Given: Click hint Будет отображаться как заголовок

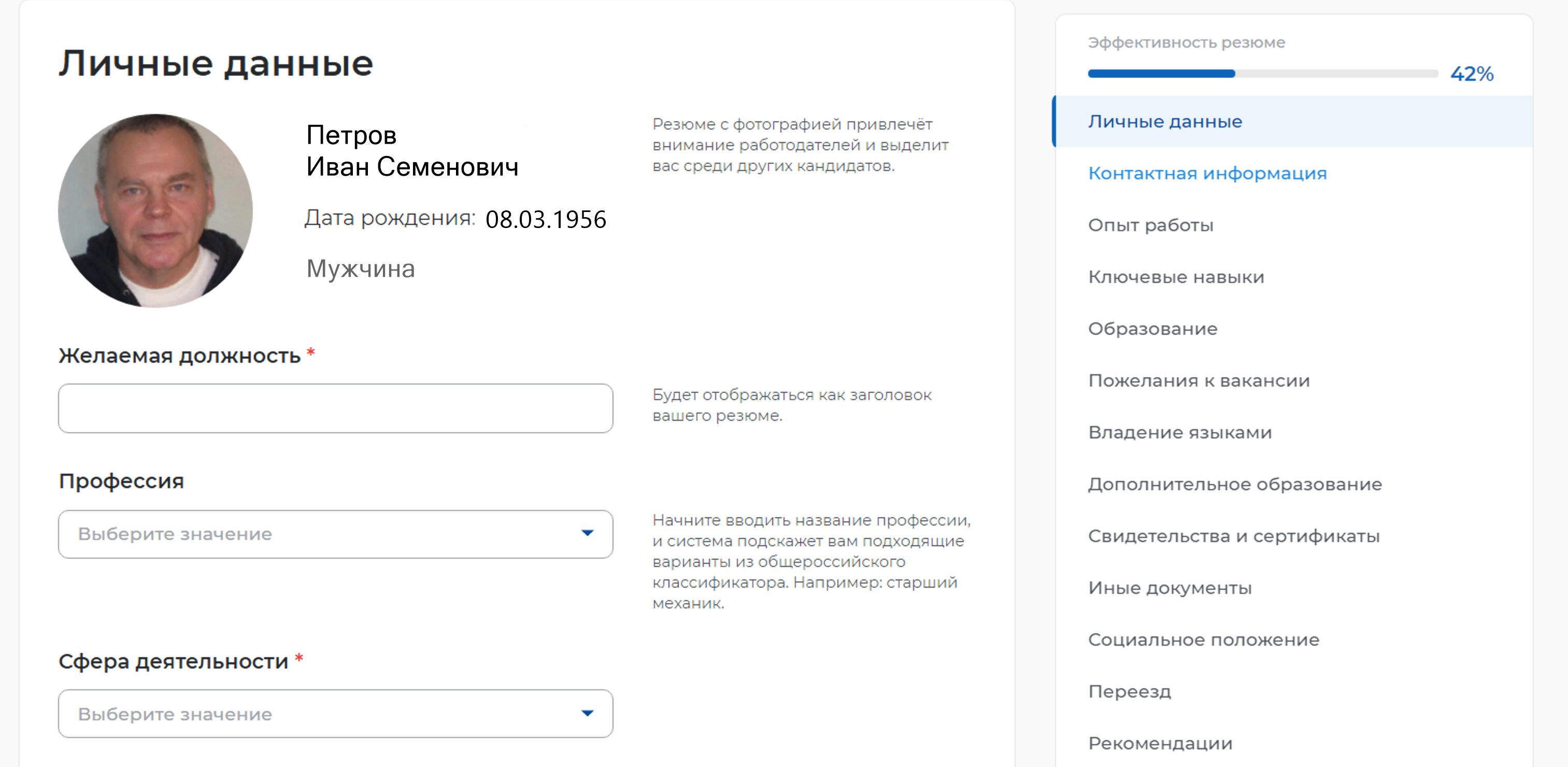Looking at the screenshot, I should 792,405.
